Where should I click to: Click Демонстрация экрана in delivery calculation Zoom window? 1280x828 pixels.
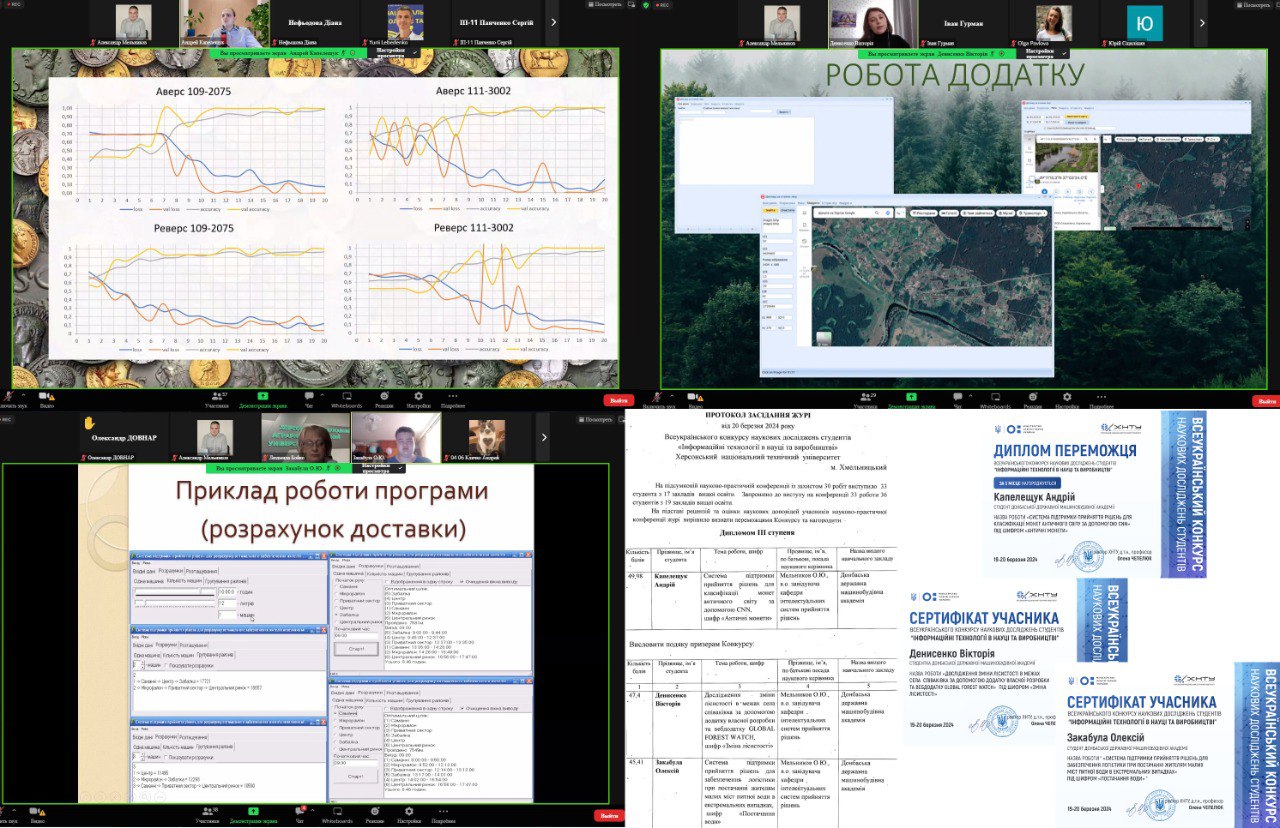pyautogui.click(x=253, y=815)
